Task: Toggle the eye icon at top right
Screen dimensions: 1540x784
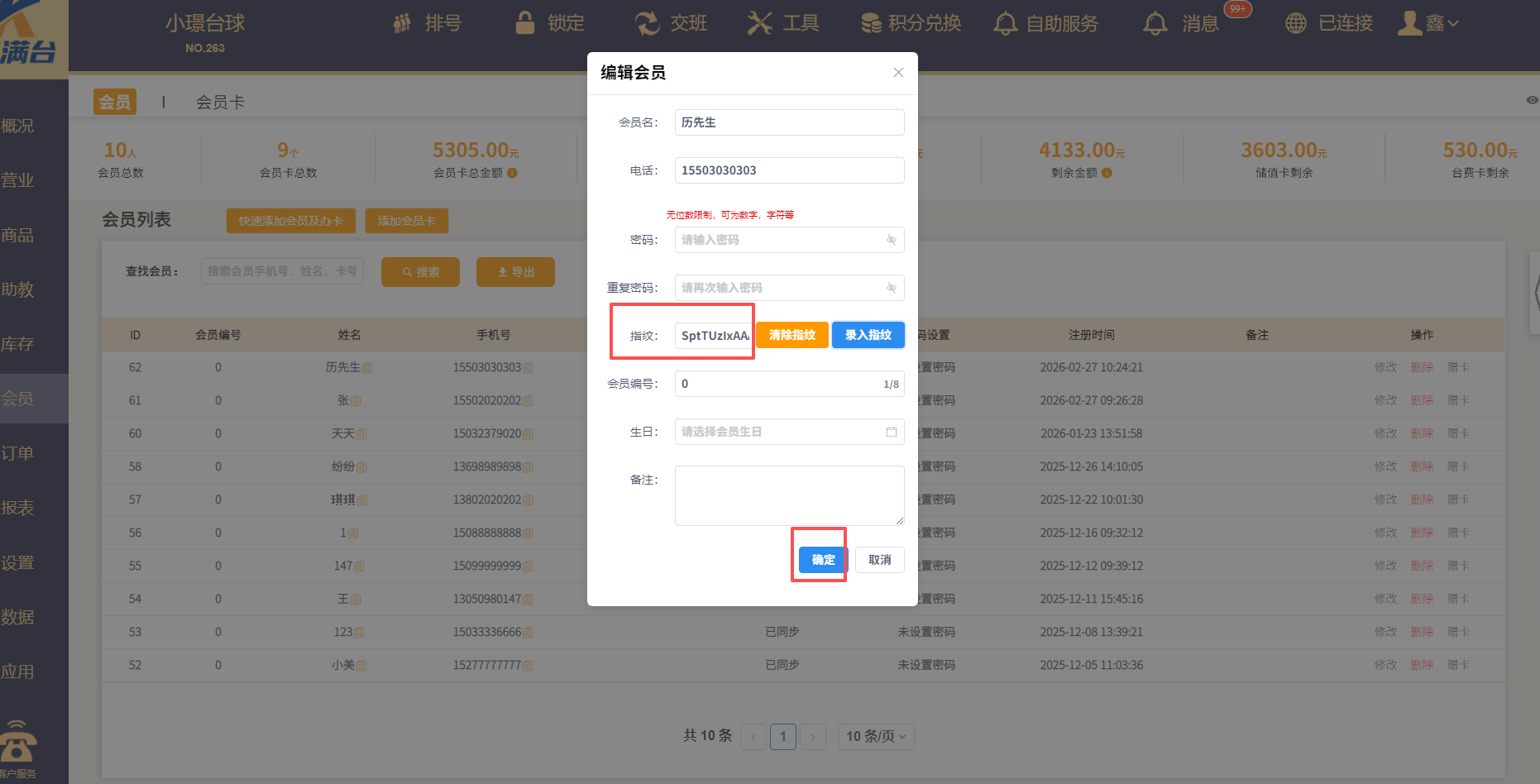Action: point(1532,100)
